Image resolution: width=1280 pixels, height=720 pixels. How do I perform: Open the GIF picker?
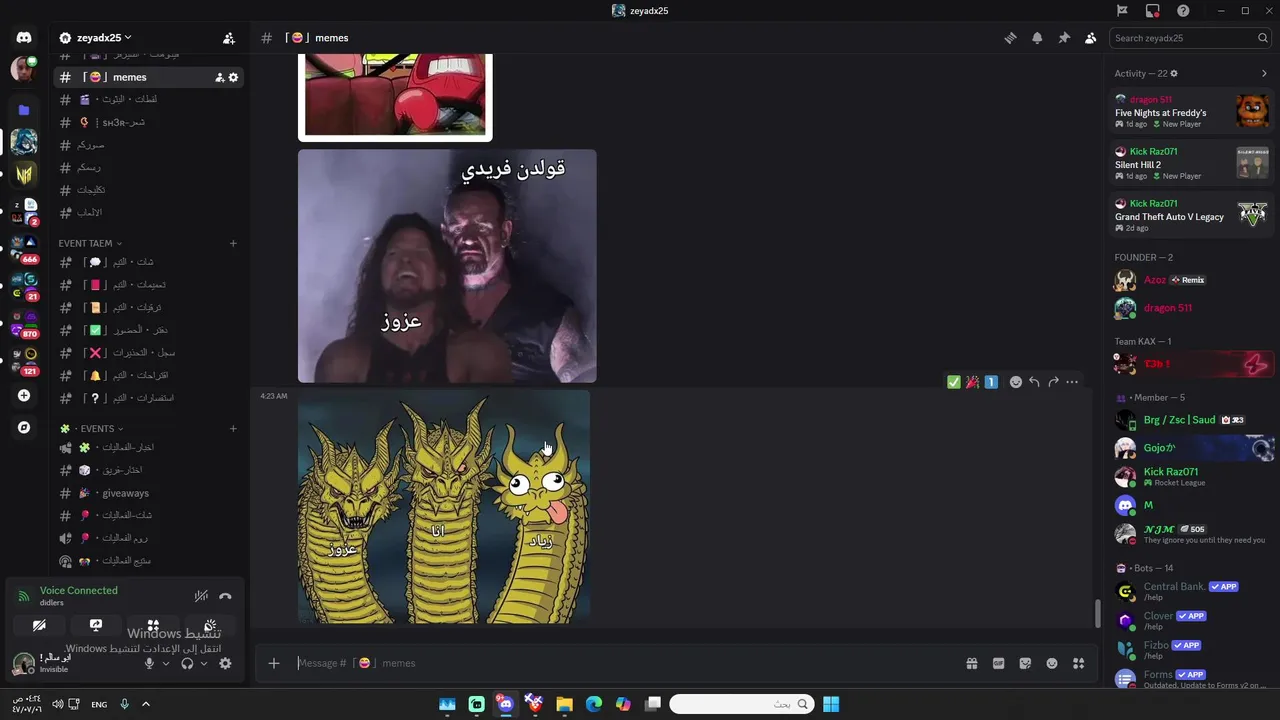(998, 663)
